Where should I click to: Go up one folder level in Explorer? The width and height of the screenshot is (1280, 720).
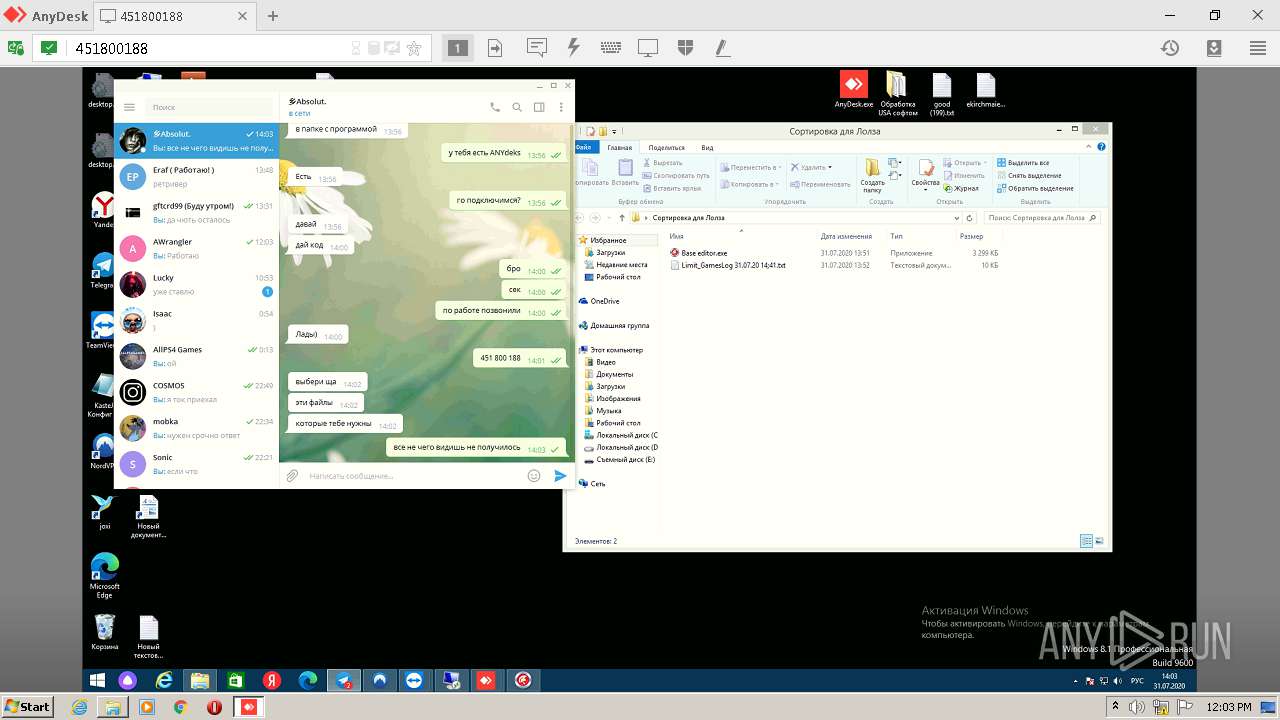(x=621, y=217)
